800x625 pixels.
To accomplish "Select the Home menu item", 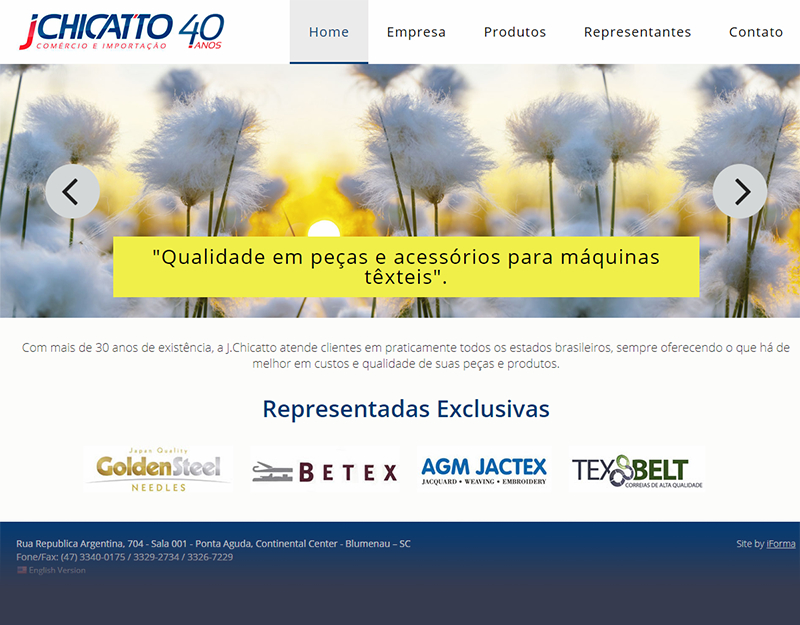I will click(x=329, y=32).
